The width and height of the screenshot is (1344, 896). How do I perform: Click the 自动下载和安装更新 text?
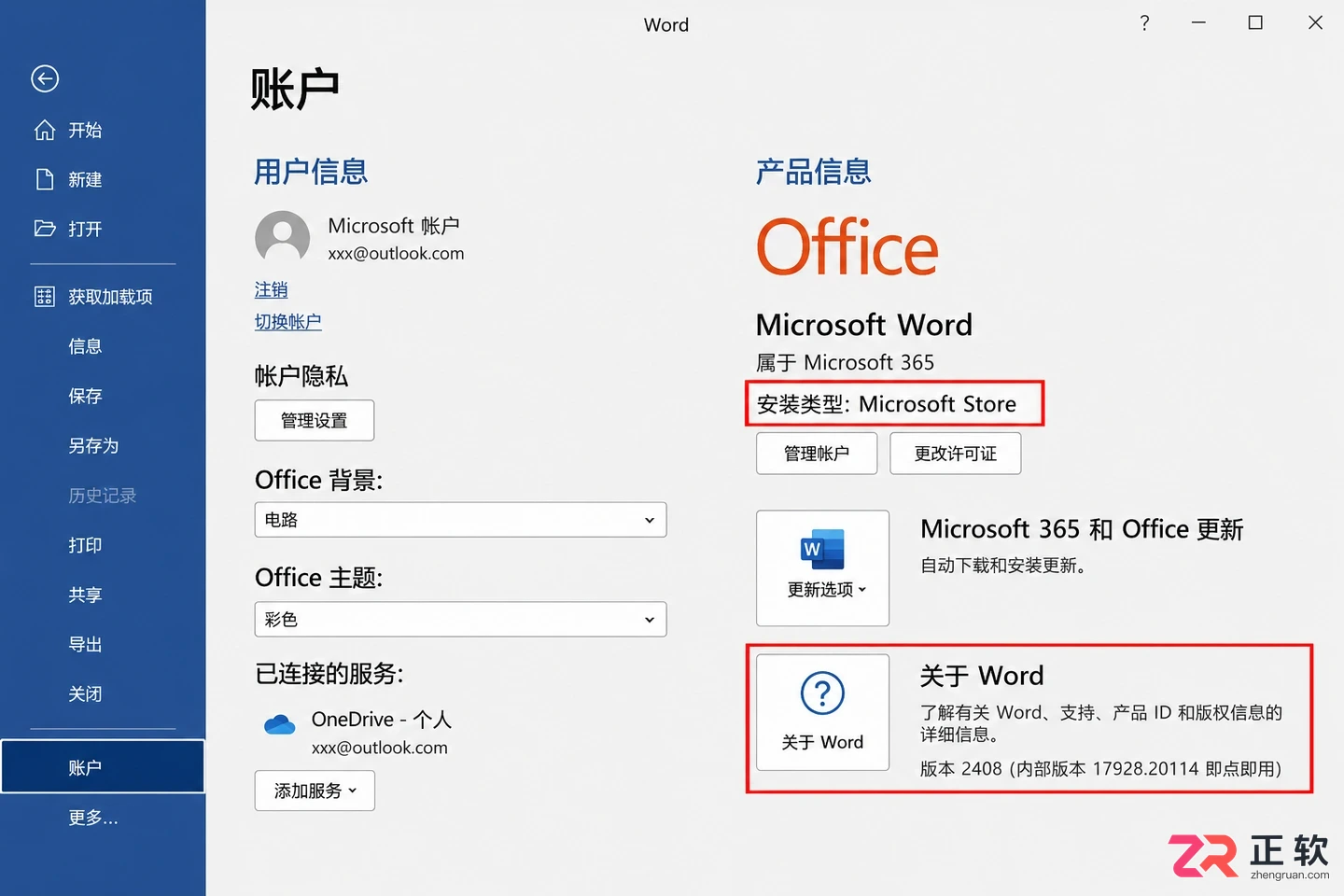(x=1003, y=566)
